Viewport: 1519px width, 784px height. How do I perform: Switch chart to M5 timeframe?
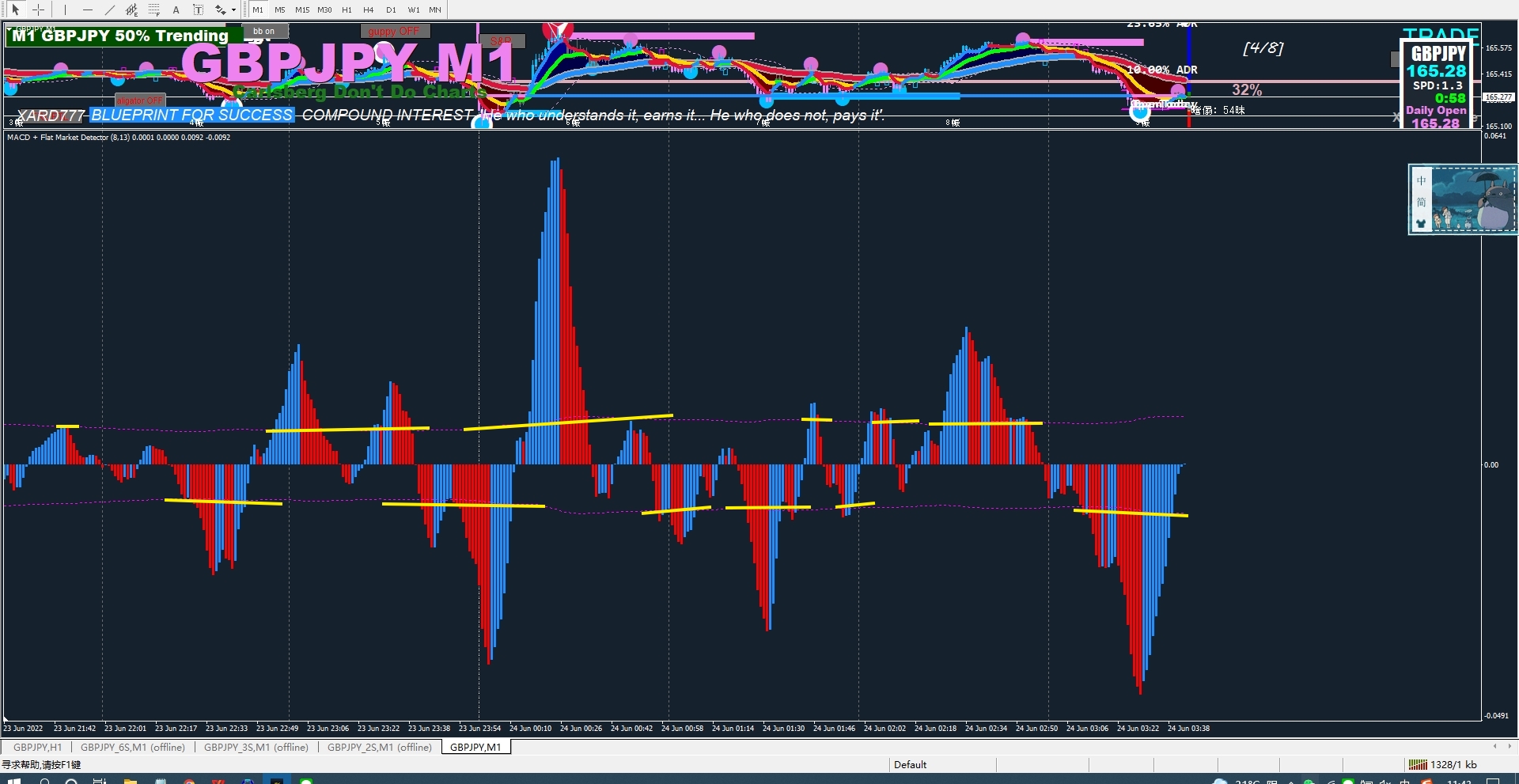pos(279,9)
